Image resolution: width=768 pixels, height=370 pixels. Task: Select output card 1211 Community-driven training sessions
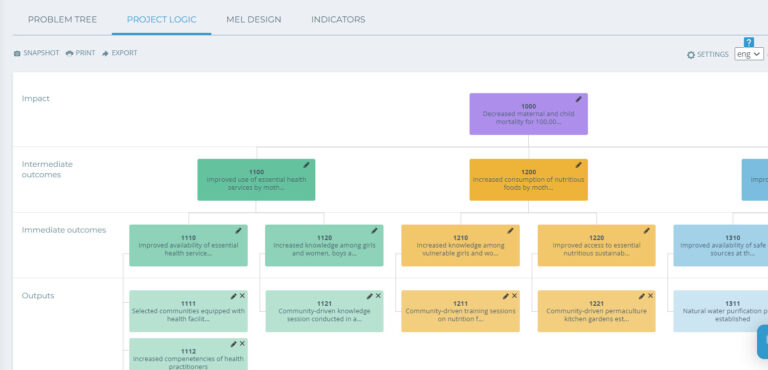coord(460,311)
